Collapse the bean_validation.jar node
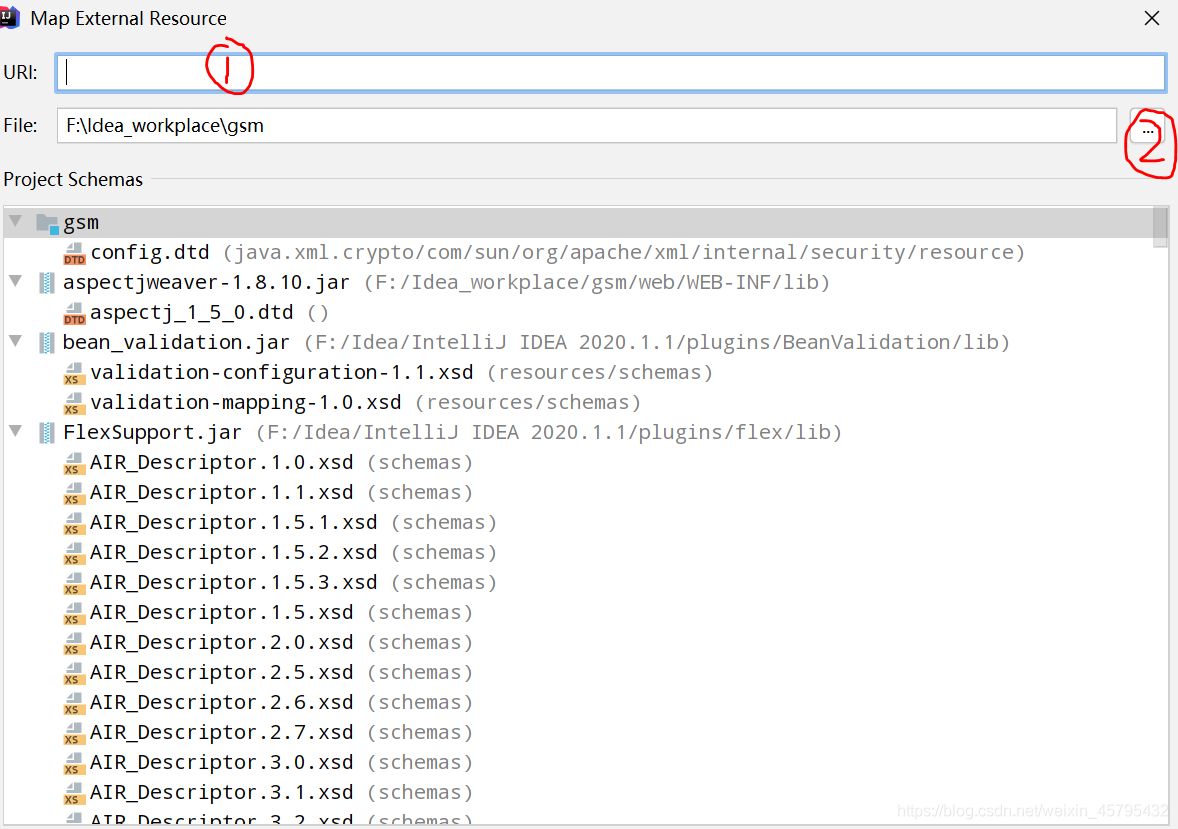This screenshot has height=829, width=1178. pos(14,342)
